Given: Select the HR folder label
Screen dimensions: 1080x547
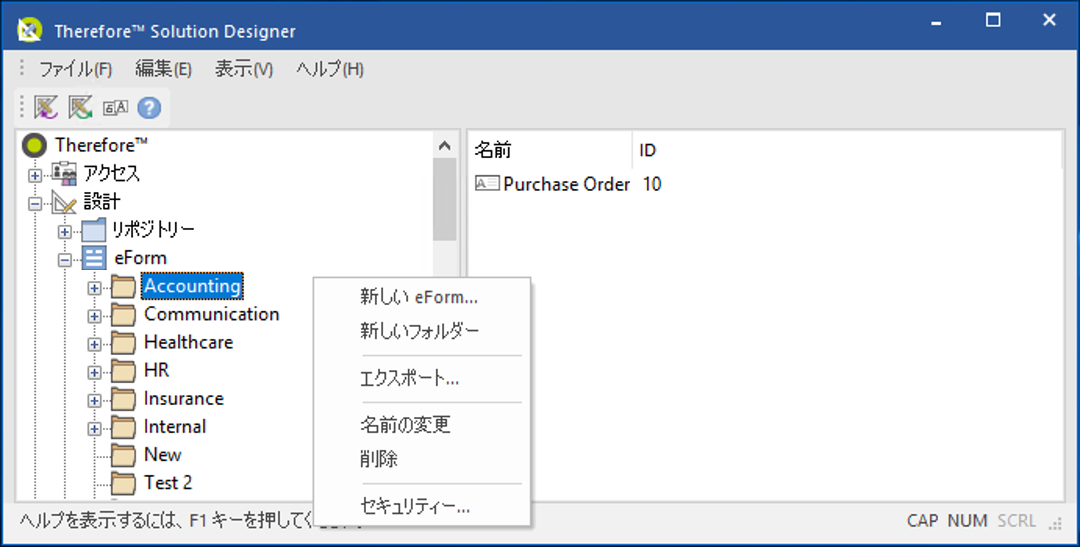Looking at the screenshot, I should tap(156, 371).
